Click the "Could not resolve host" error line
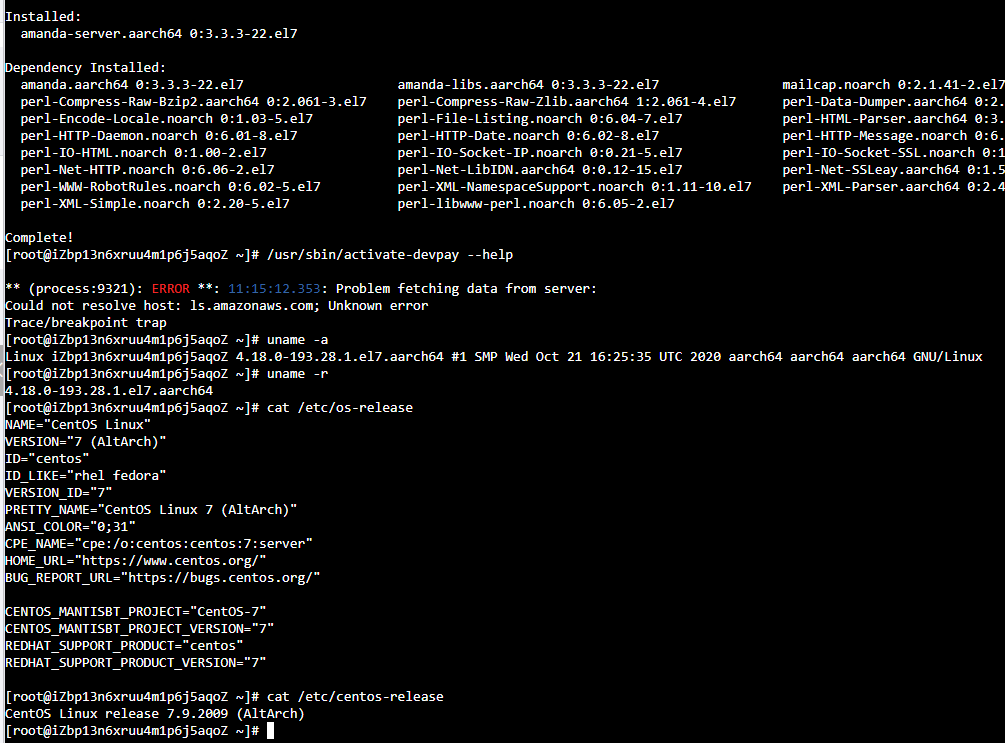 216,305
